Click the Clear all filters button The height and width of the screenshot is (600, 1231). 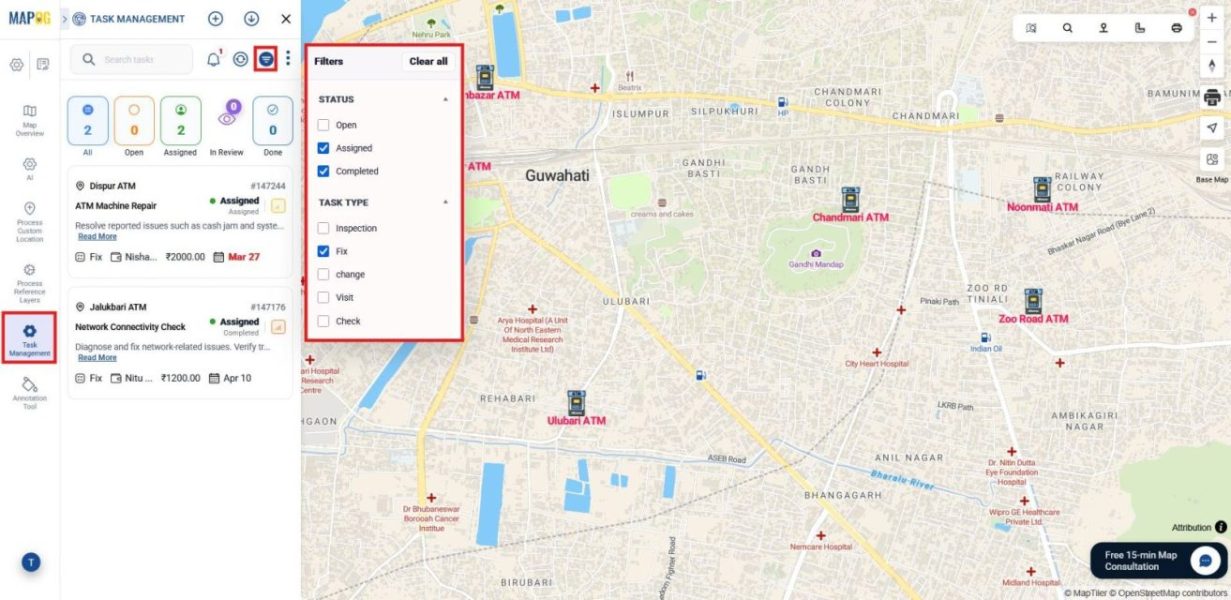pos(428,61)
